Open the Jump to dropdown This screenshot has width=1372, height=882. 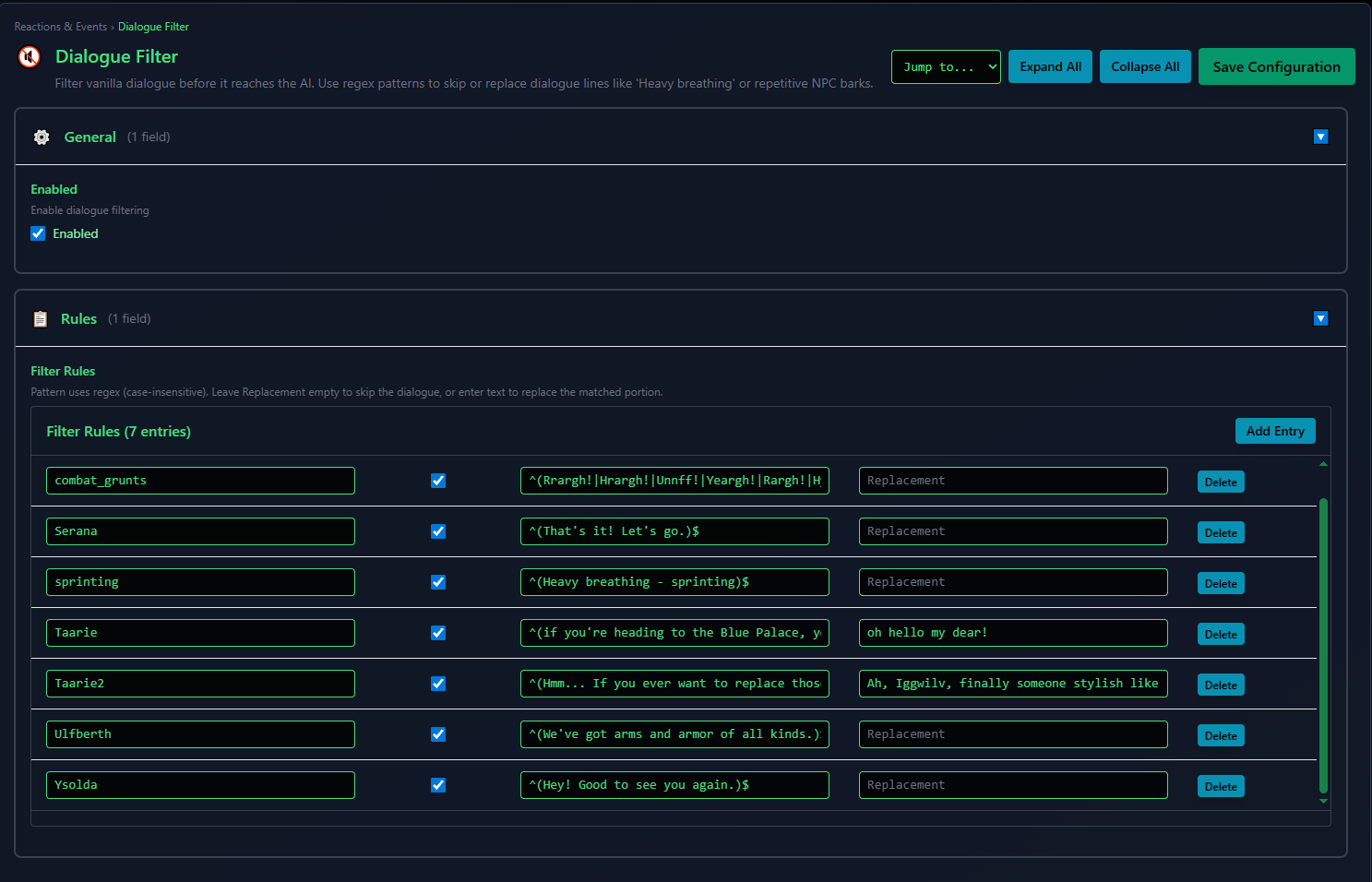[x=945, y=67]
